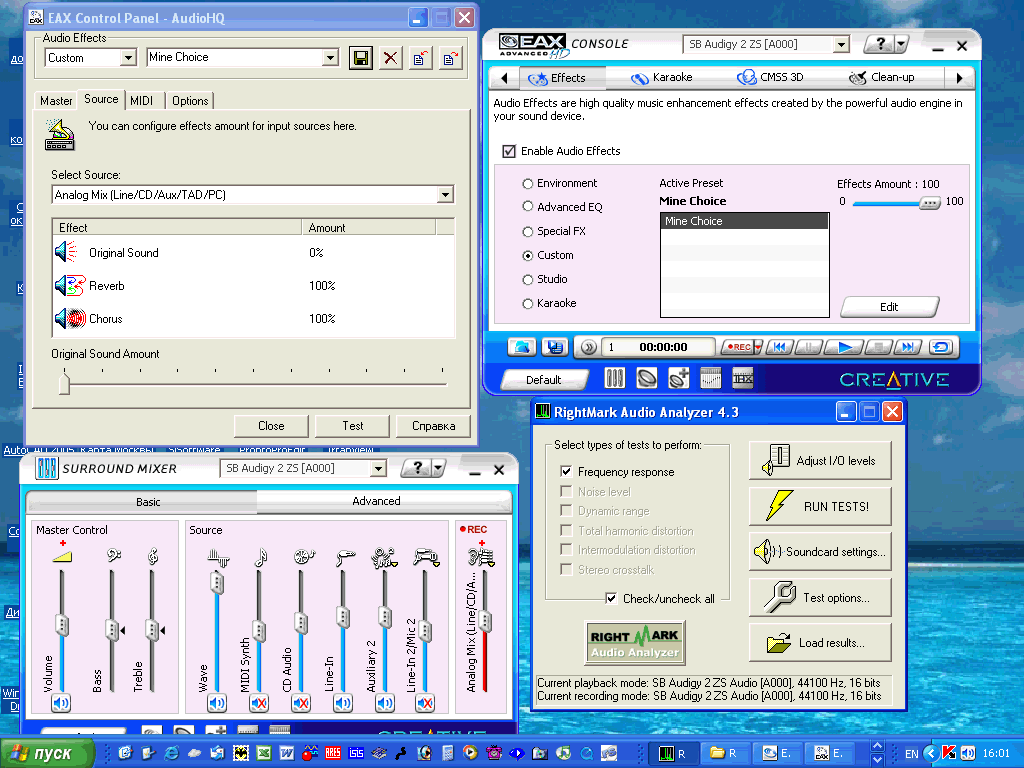This screenshot has height=768, width=1024.
Task: Select the Environment radio option
Action: 528,184
